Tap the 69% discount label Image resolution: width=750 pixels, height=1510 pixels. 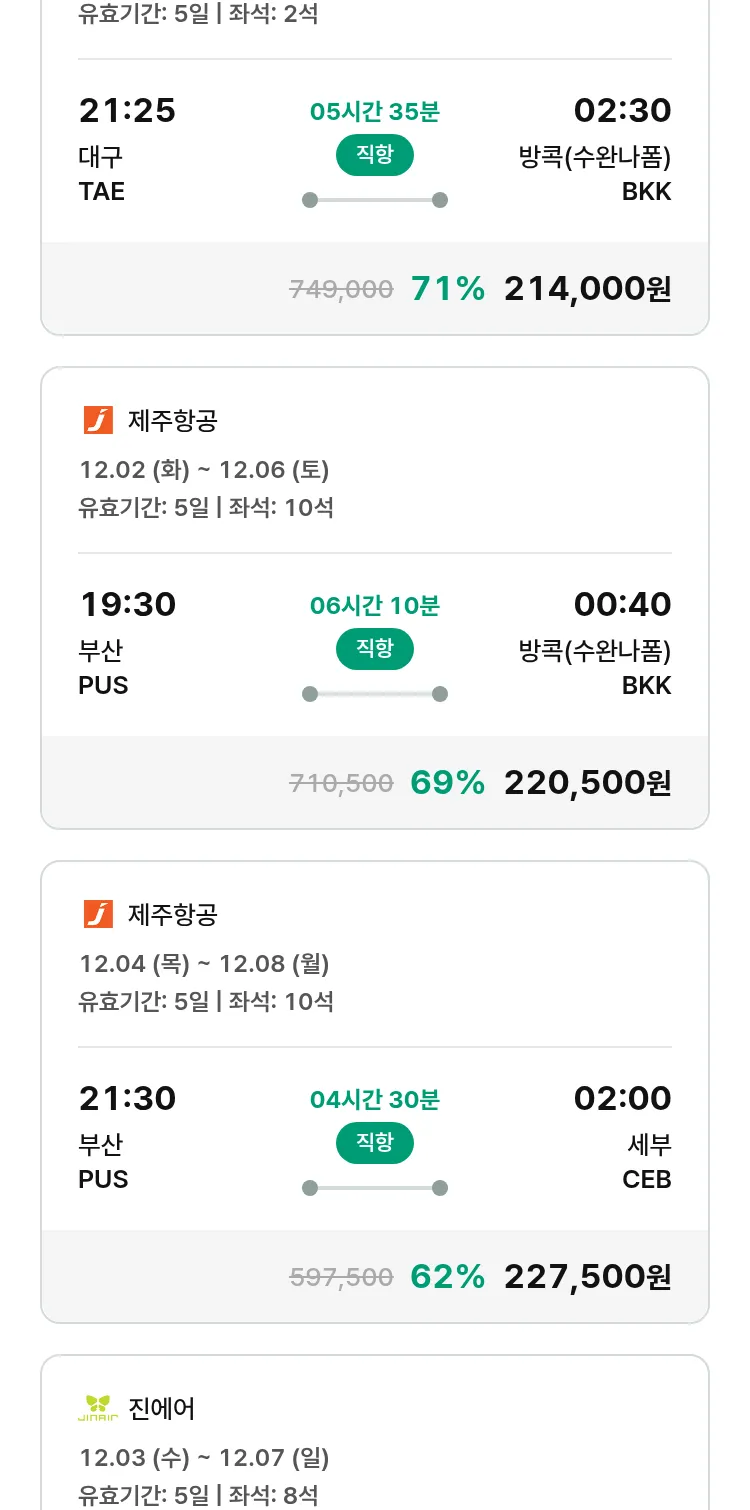(447, 783)
